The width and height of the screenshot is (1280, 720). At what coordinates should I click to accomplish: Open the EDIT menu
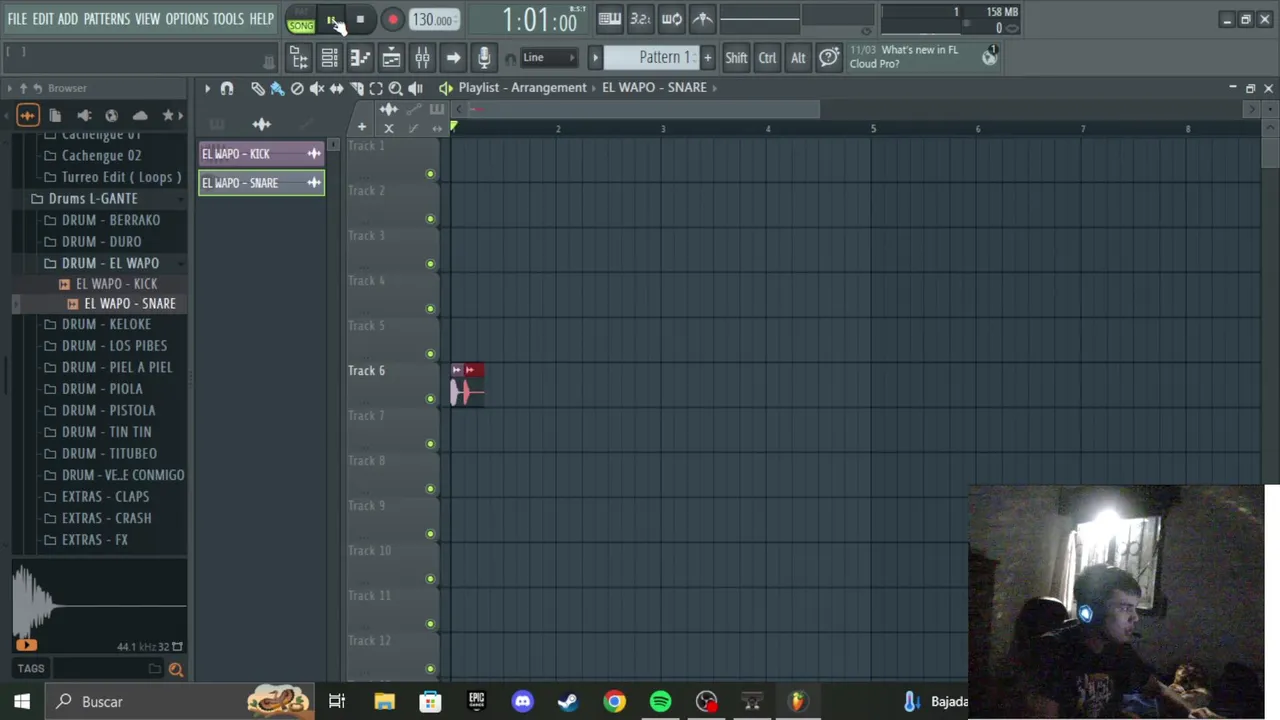(43, 19)
